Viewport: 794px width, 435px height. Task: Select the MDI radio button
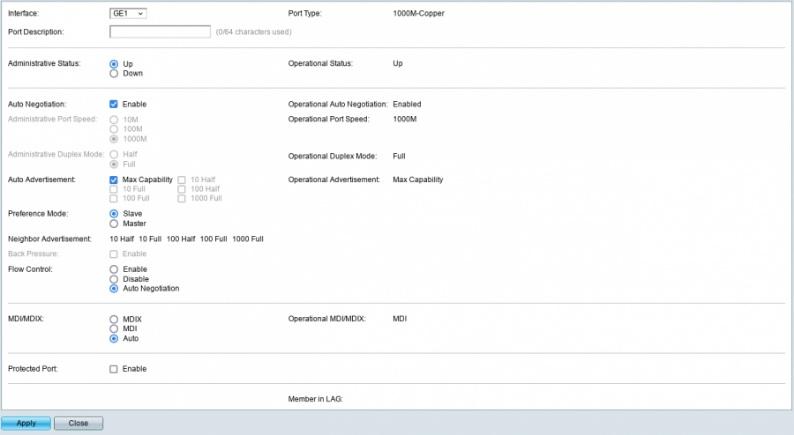click(x=114, y=328)
